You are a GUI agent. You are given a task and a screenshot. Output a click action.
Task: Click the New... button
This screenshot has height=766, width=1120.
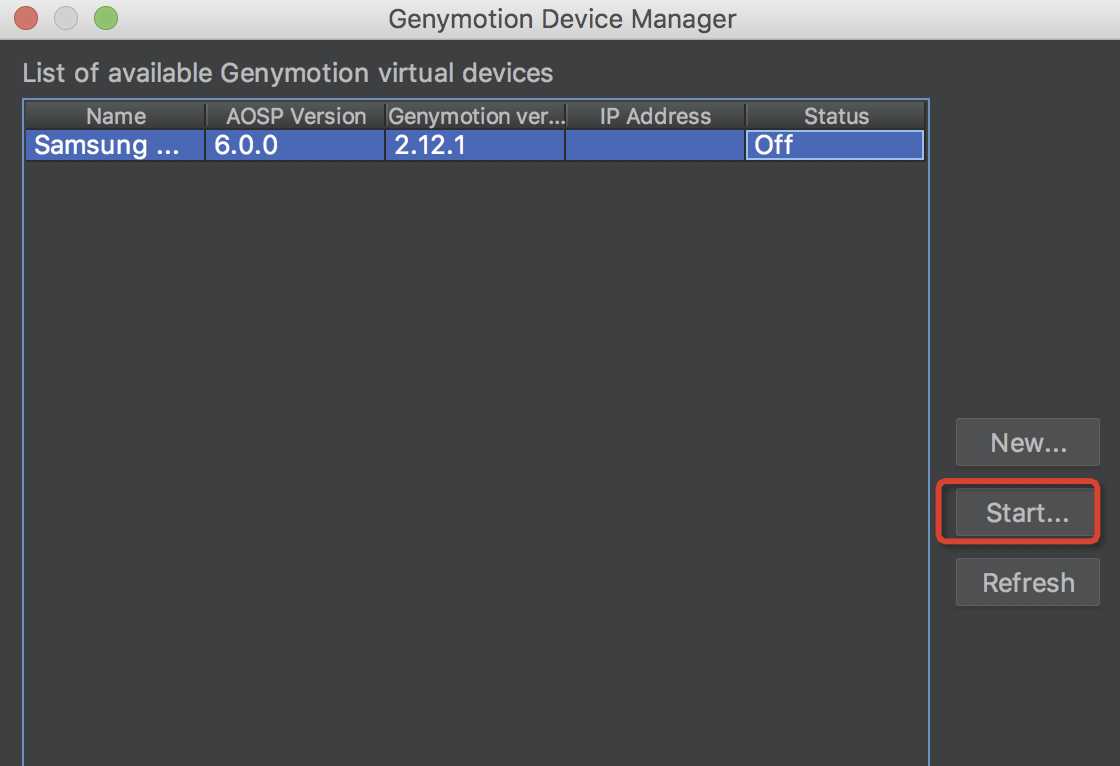[x=1028, y=443]
